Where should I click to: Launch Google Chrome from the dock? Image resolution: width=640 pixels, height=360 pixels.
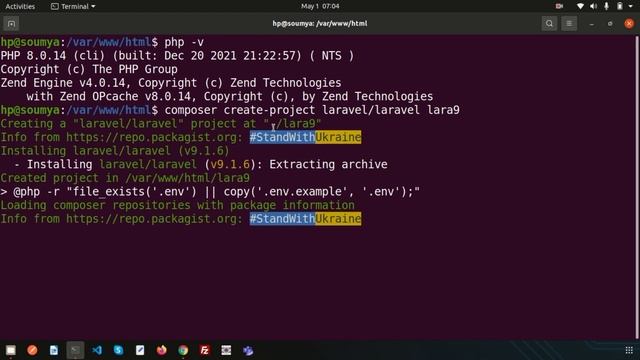tap(183, 350)
